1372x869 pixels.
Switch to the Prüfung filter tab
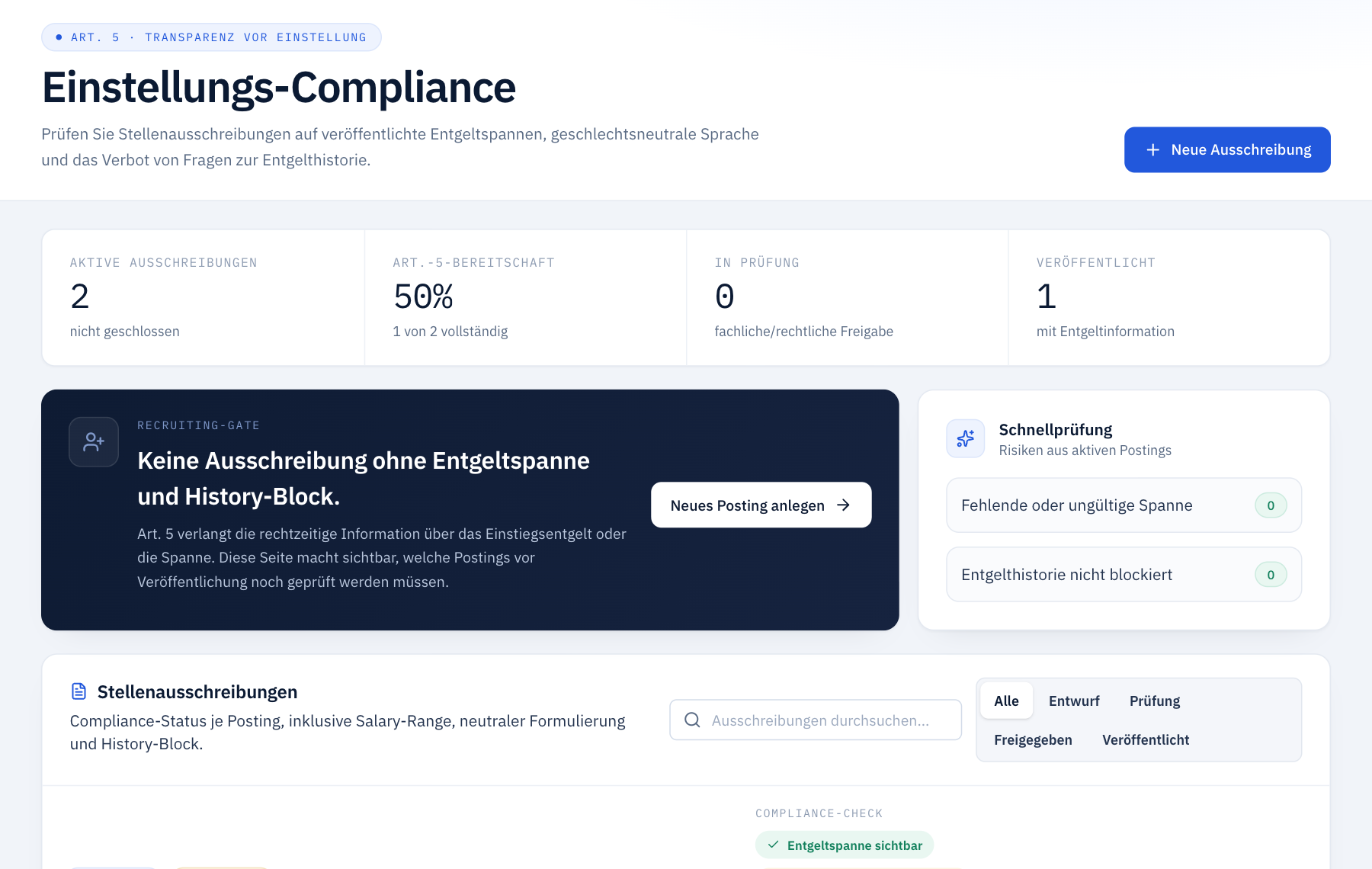point(1155,701)
